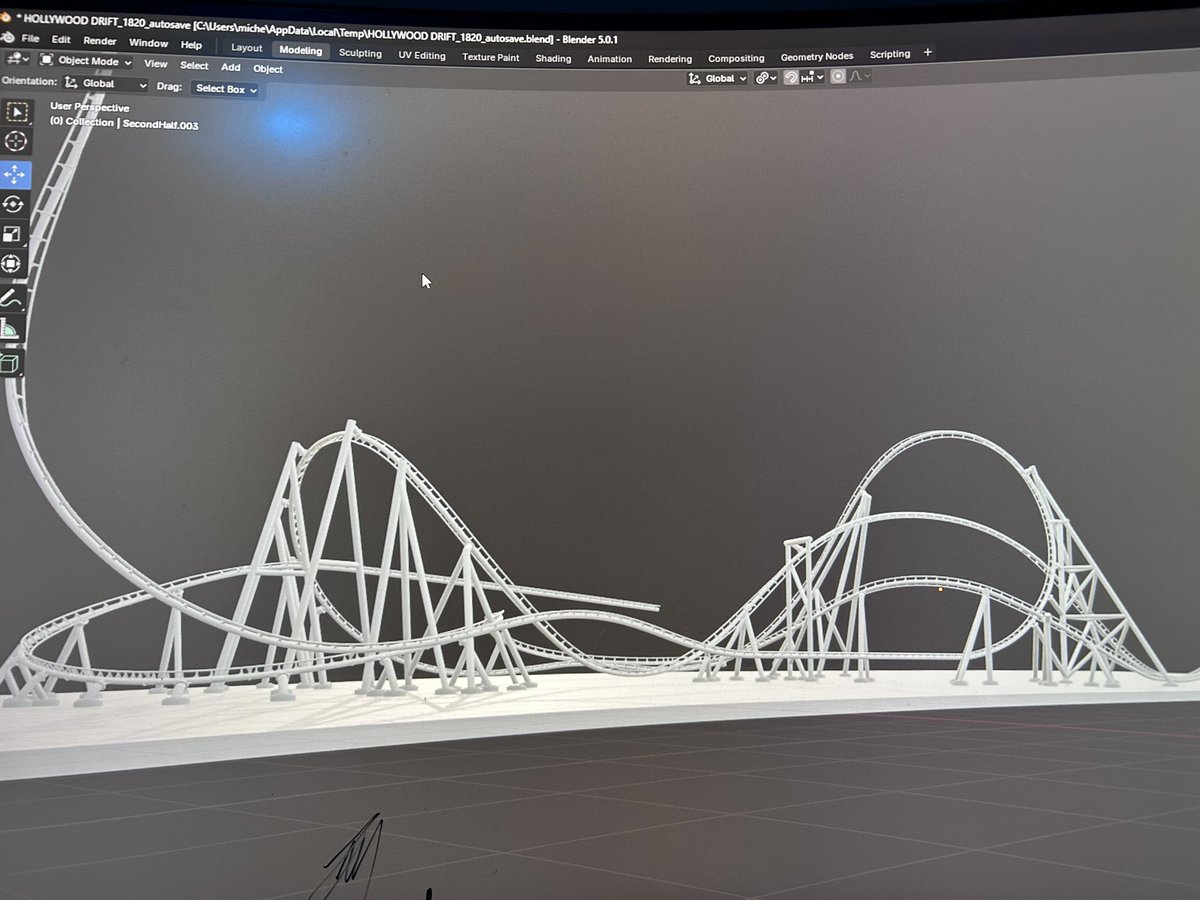Click the Blender logo icon

[x=8, y=37]
